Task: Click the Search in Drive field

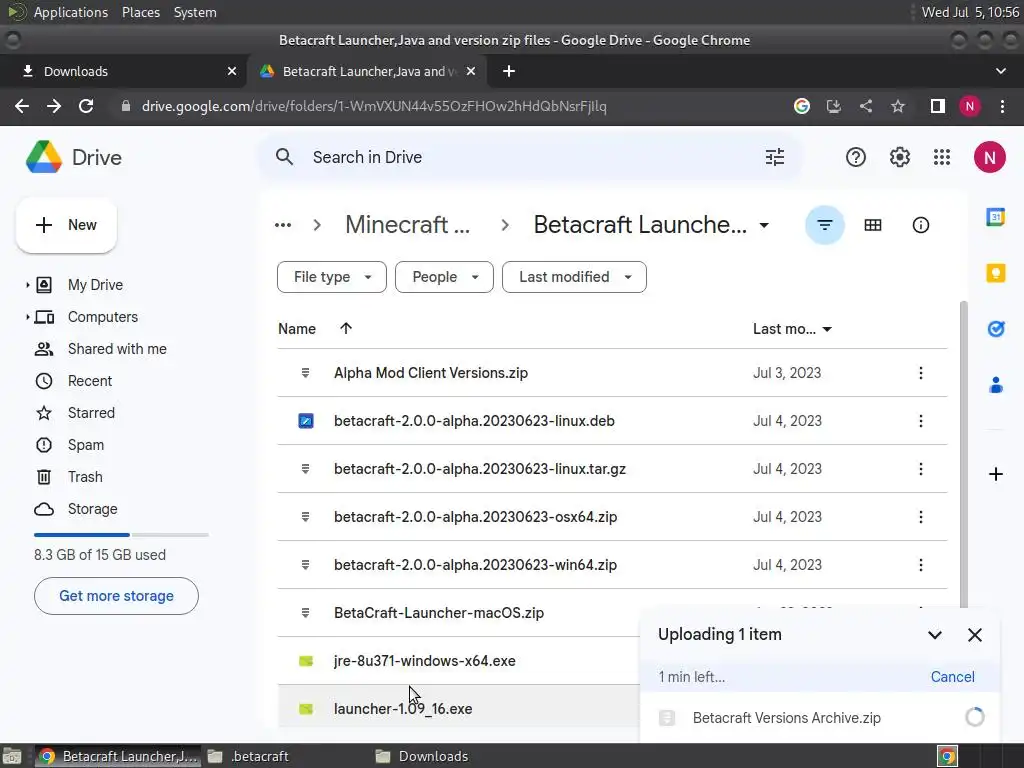Action: [x=529, y=157]
